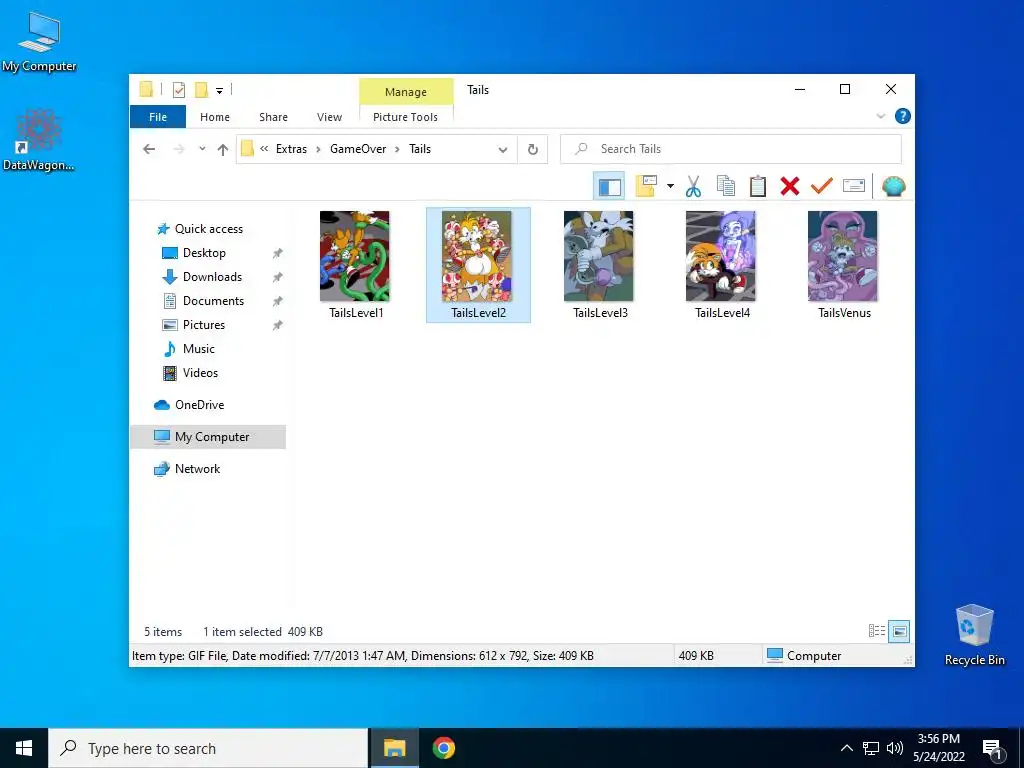Click the envelope email toolbar icon
The width and height of the screenshot is (1024, 768).
(x=854, y=186)
